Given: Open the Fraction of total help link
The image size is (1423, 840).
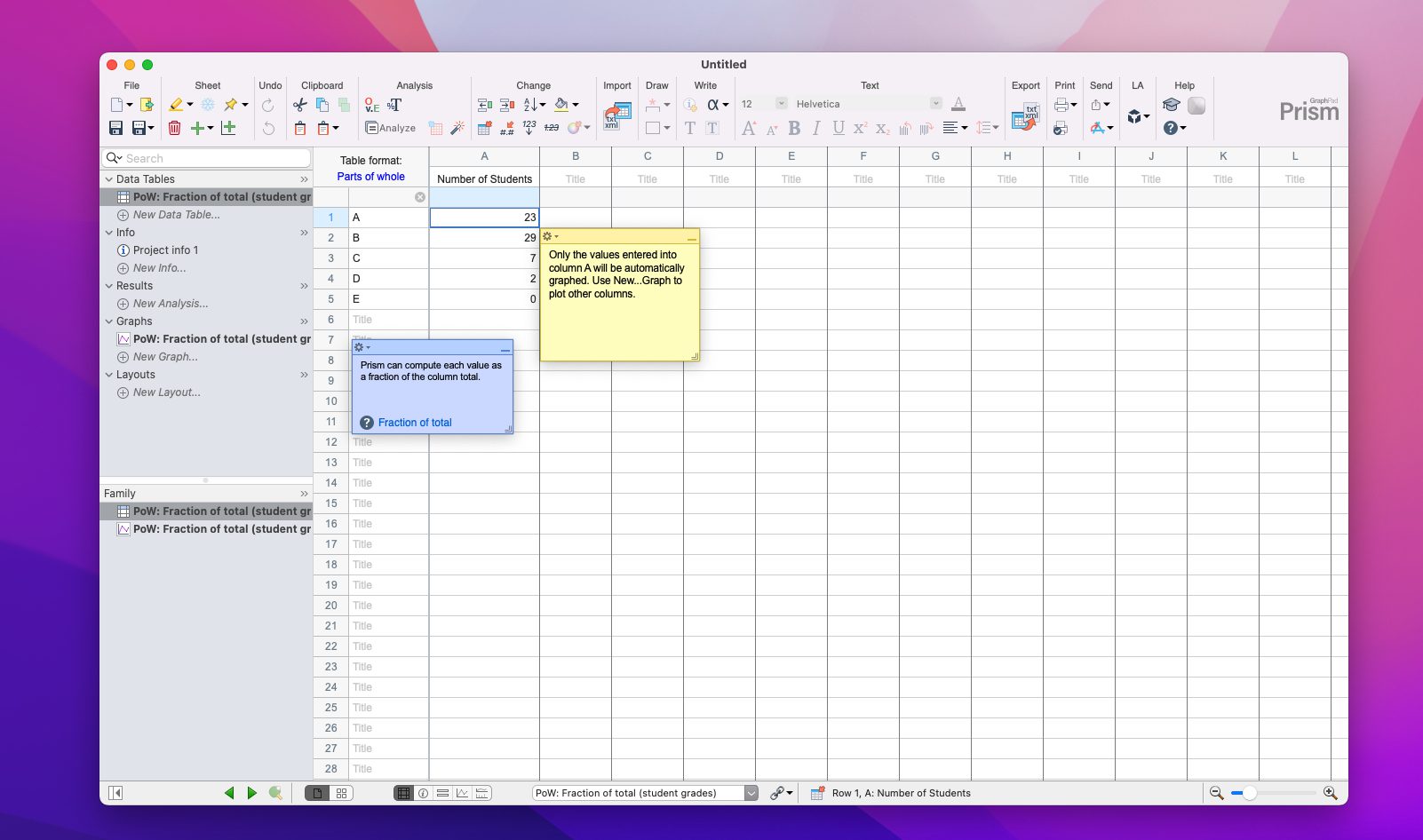Looking at the screenshot, I should [415, 423].
